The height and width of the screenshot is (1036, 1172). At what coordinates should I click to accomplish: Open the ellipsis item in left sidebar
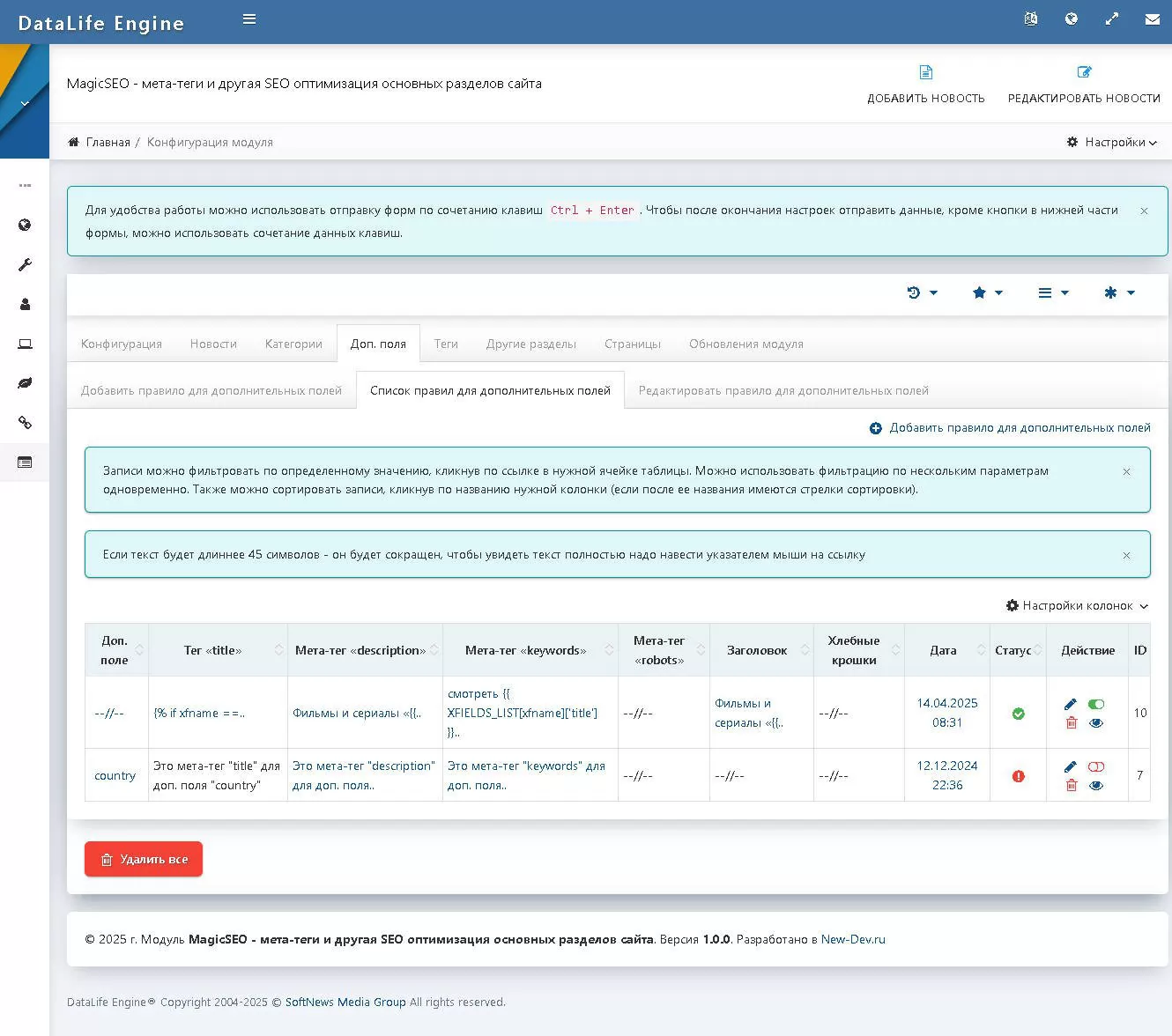tap(25, 185)
